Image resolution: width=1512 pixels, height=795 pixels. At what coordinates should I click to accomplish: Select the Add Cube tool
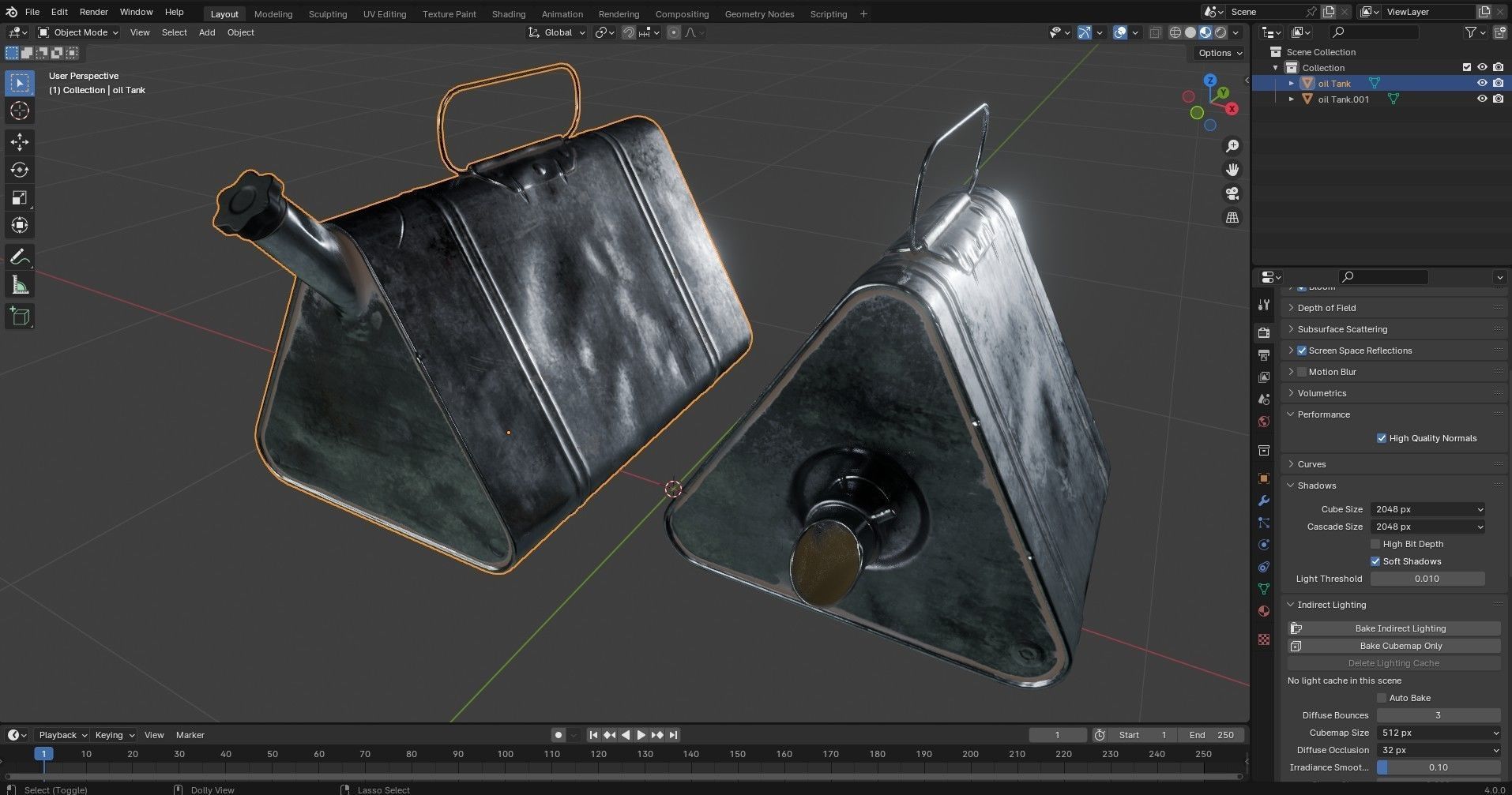pyautogui.click(x=20, y=317)
